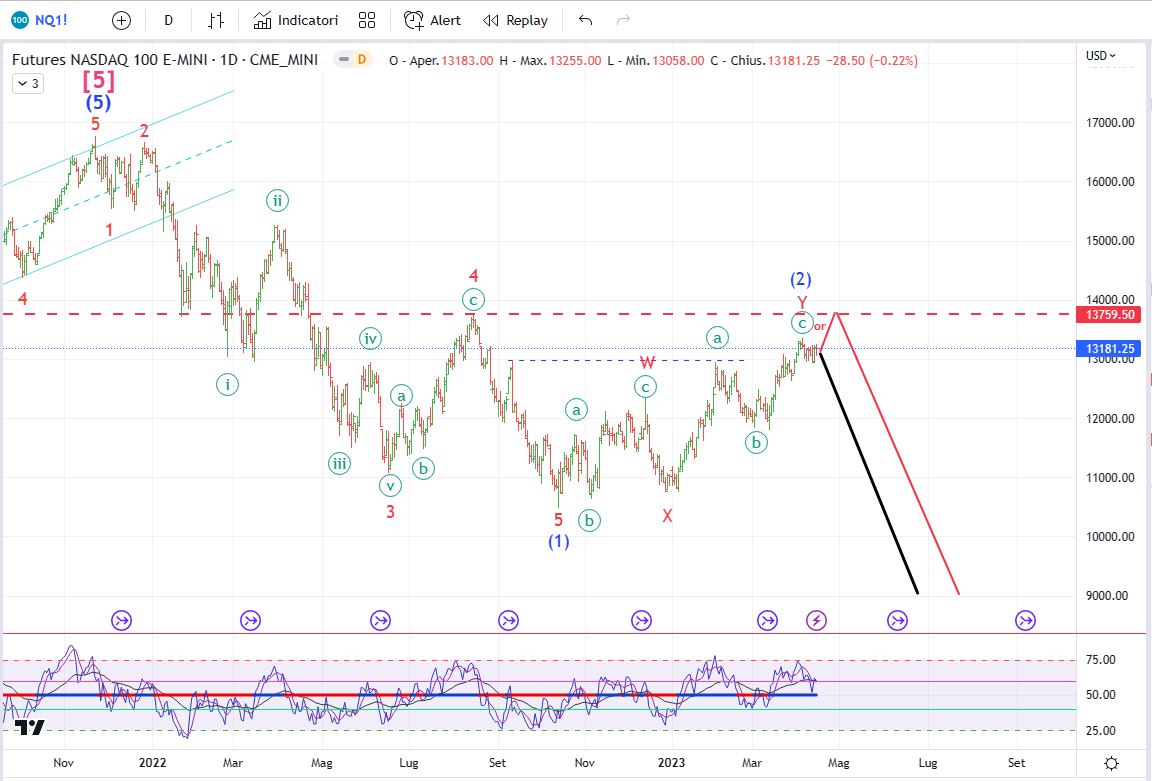Click event marker below Mar 2022
Screen dimensions: 1152x781
251,621
